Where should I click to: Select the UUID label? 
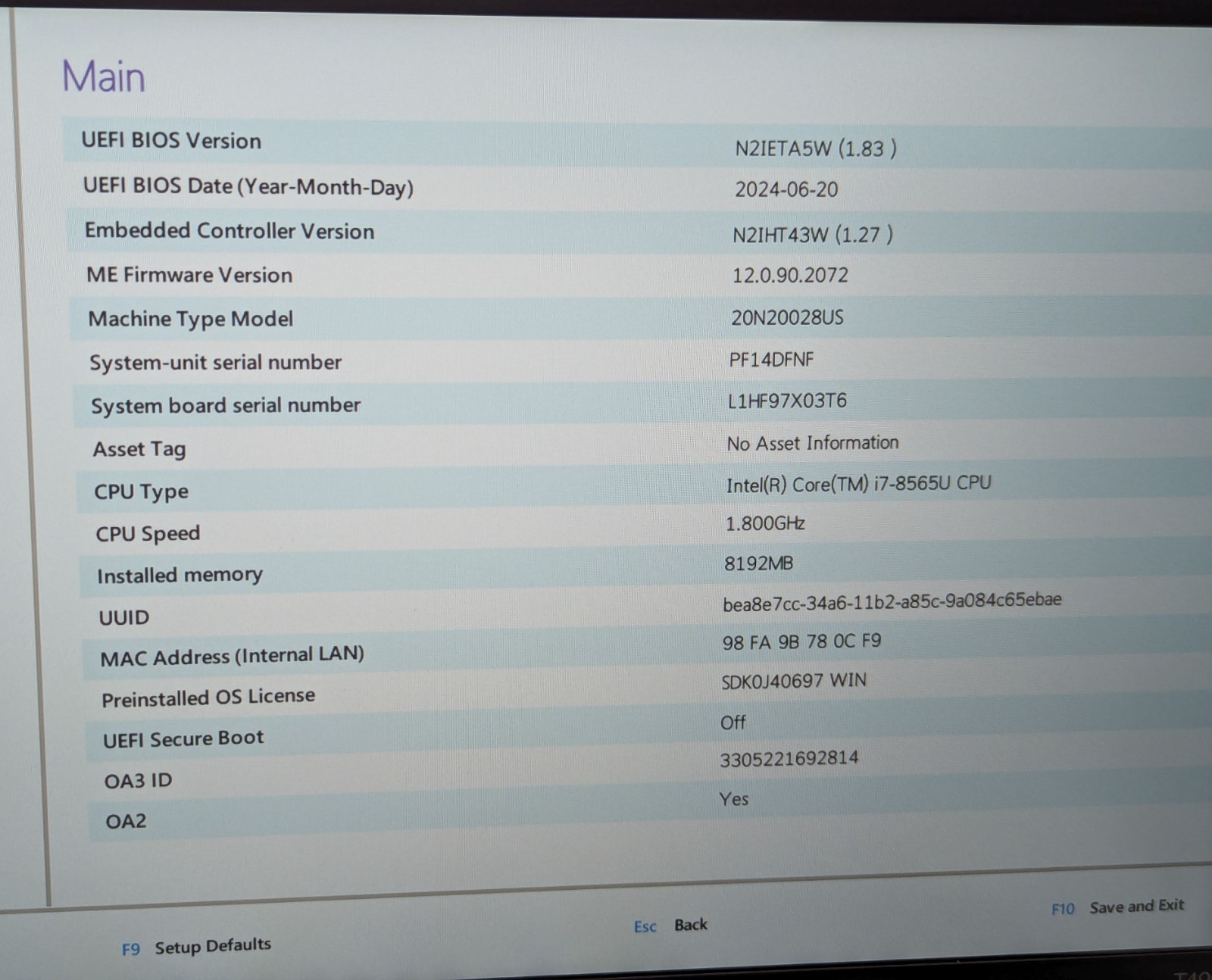click(124, 618)
